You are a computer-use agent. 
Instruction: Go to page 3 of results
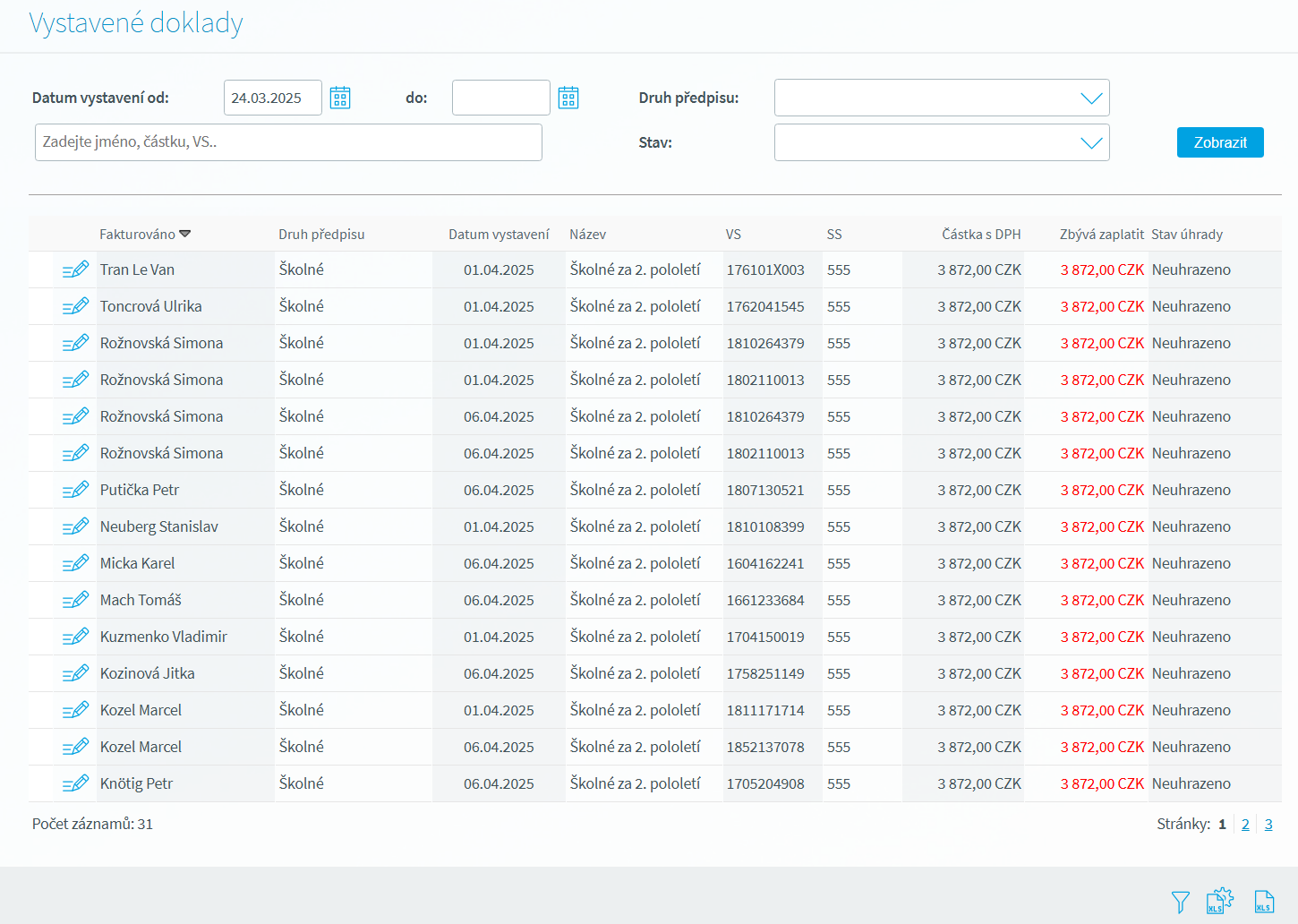[x=1268, y=824]
